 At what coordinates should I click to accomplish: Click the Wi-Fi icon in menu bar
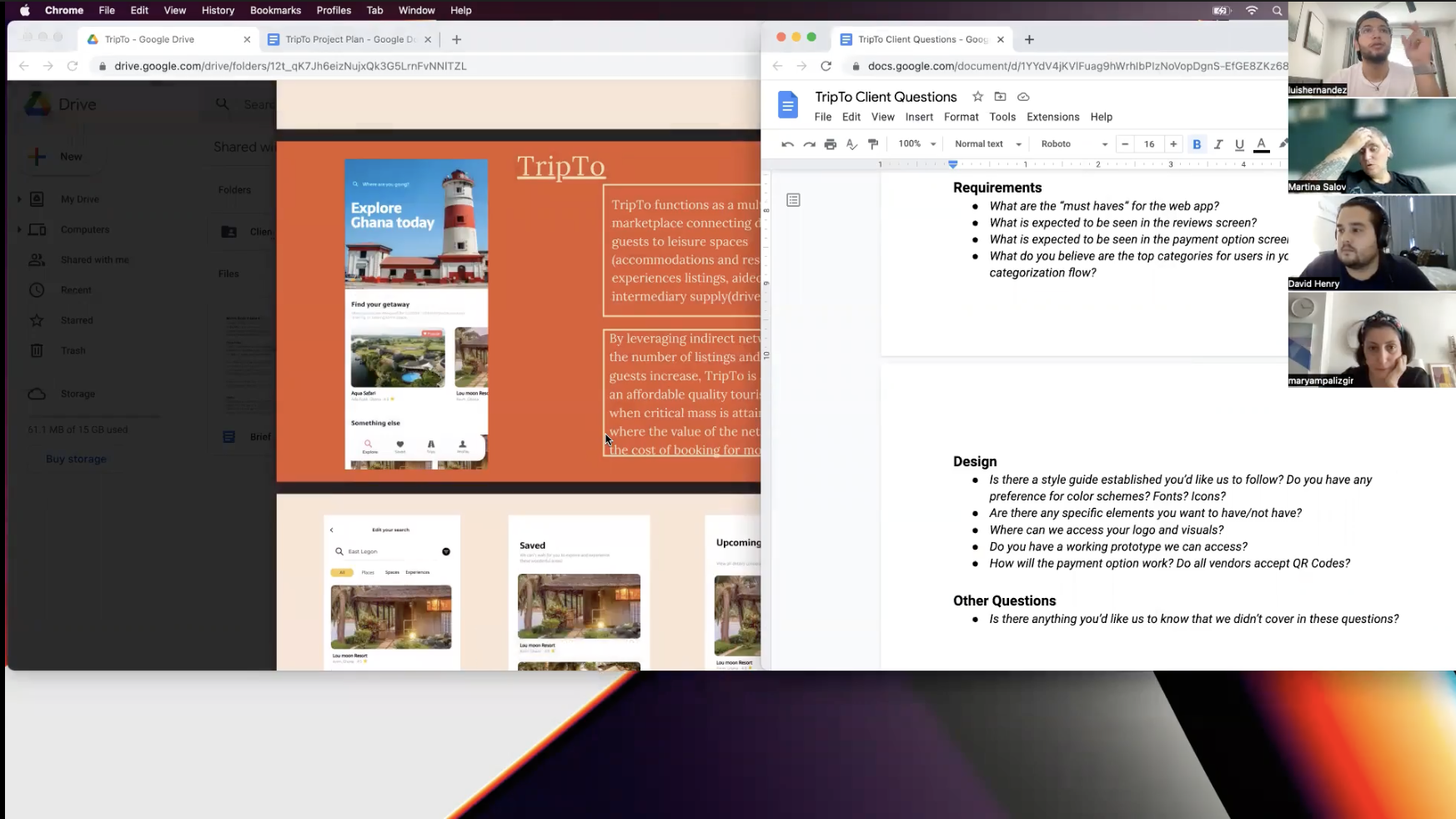(1252, 10)
